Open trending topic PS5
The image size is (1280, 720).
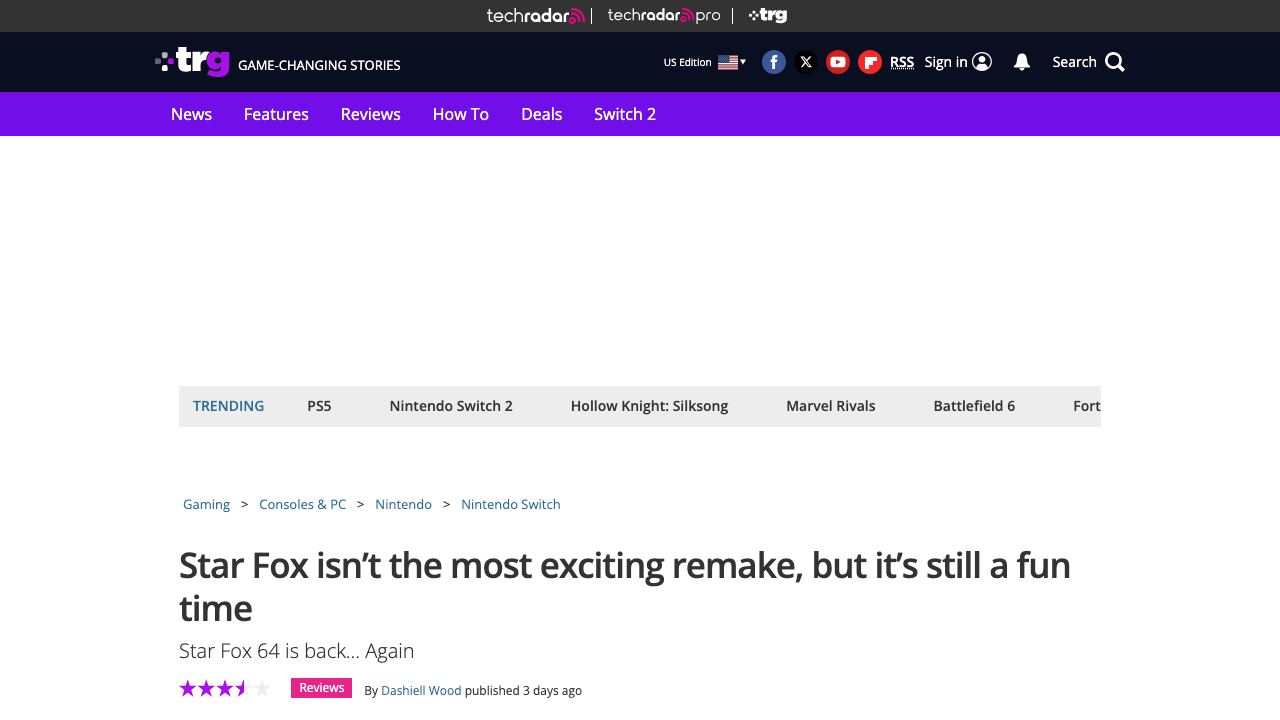click(x=319, y=406)
